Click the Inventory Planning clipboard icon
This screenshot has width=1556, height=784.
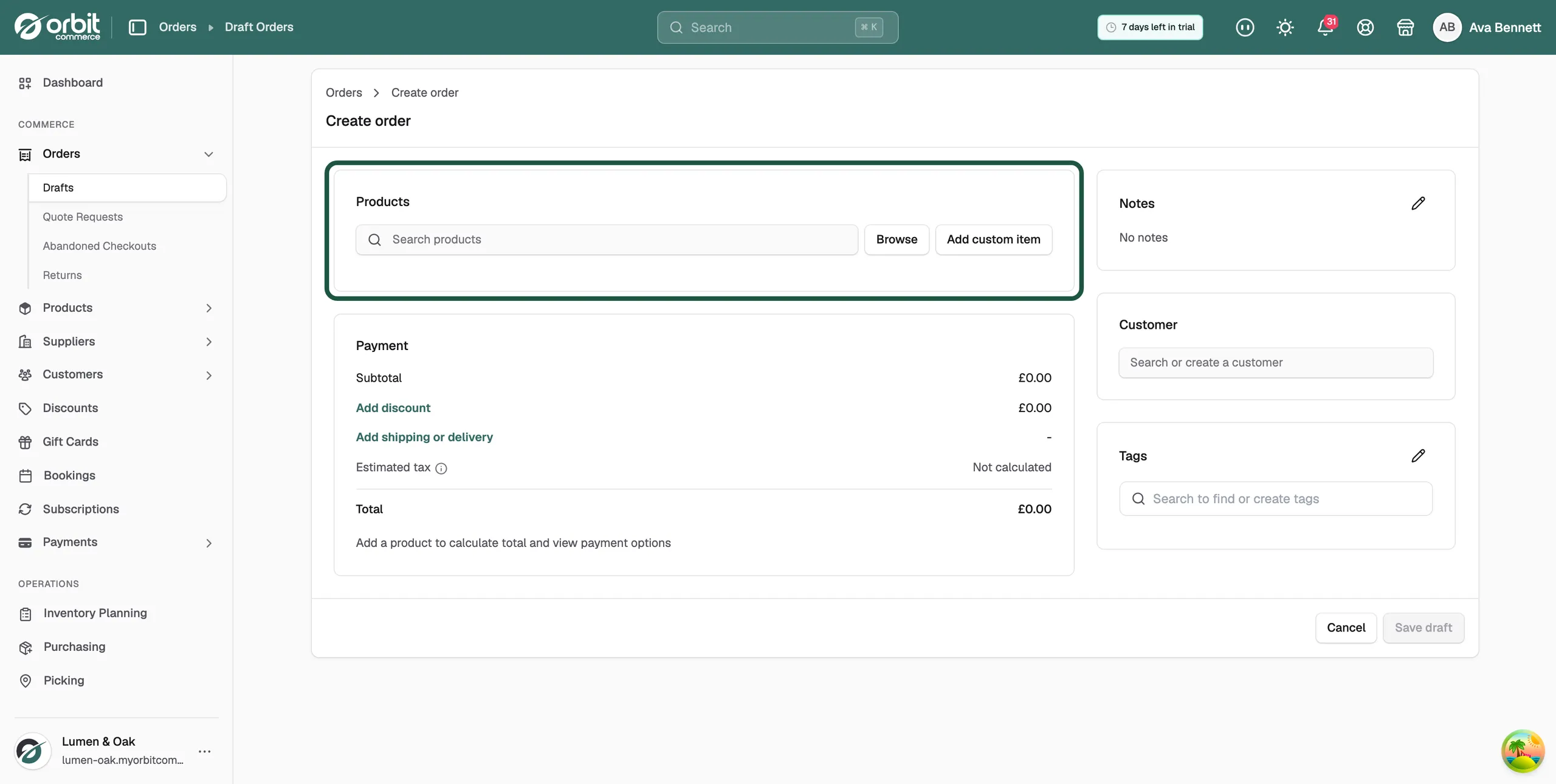26,614
